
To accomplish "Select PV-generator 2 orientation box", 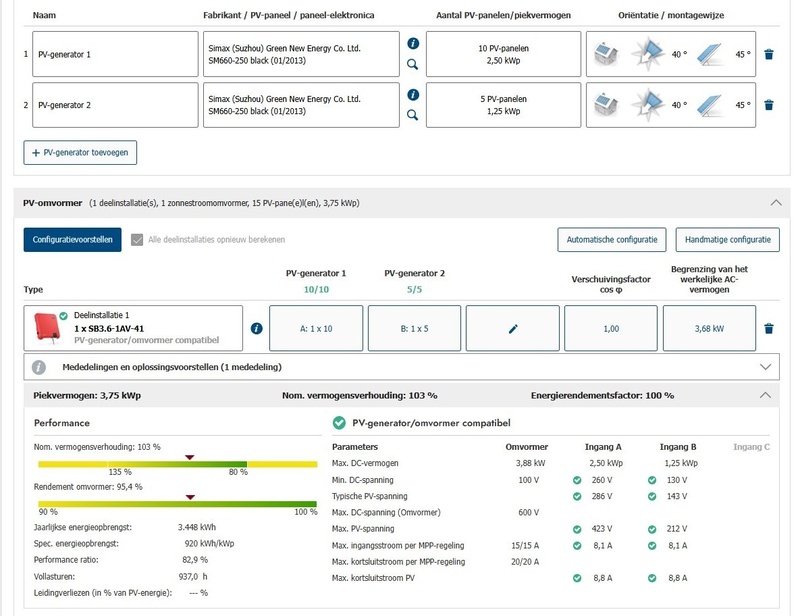I will tap(670, 105).
